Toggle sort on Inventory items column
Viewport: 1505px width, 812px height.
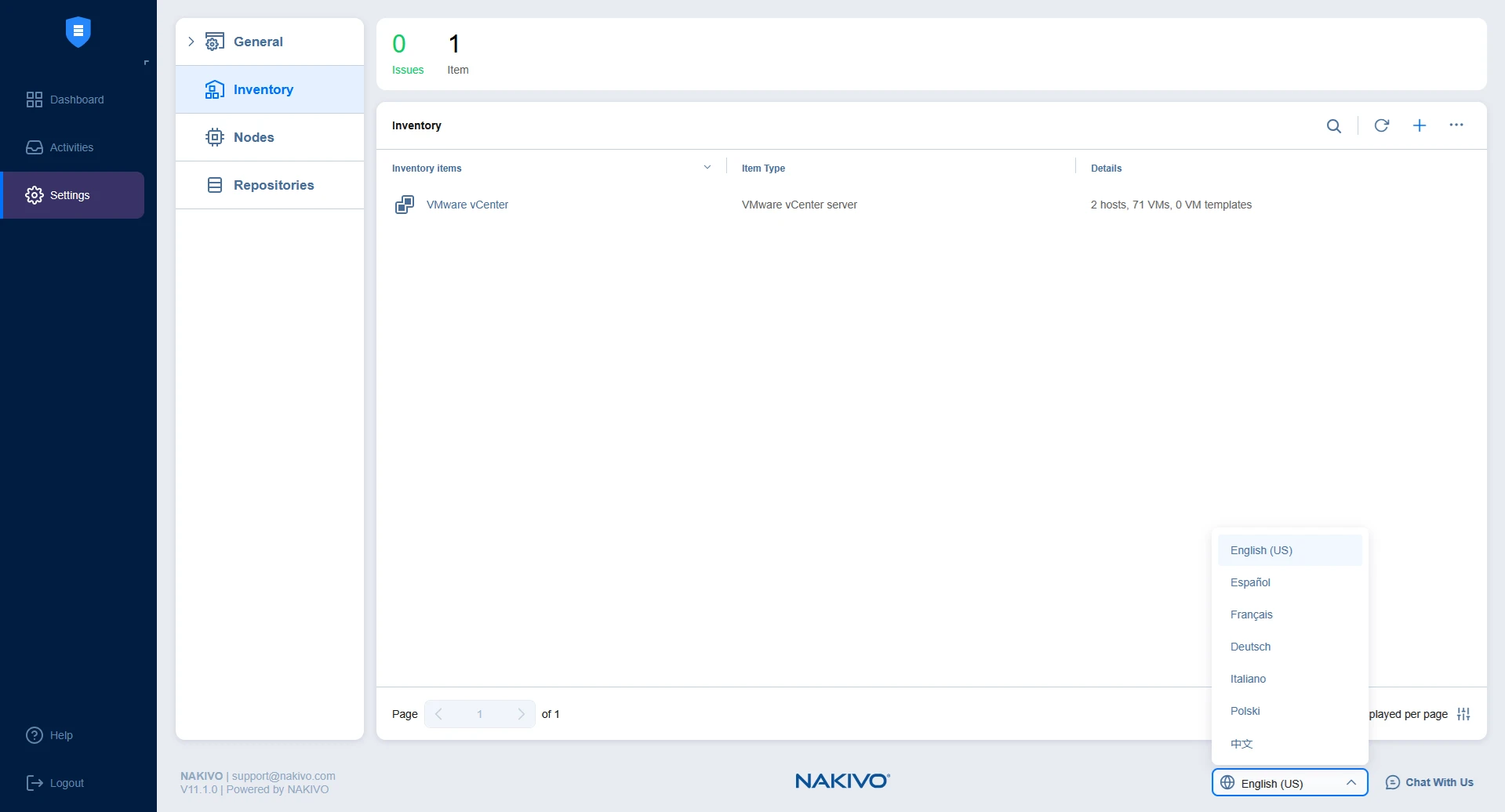[x=707, y=168]
